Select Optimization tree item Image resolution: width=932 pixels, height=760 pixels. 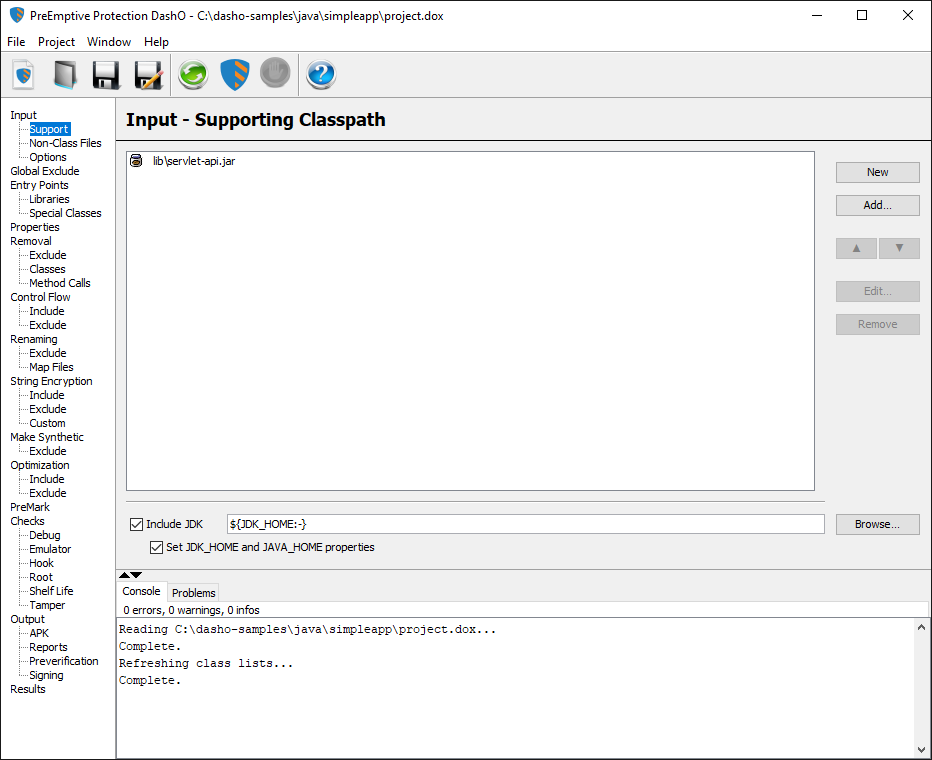click(x=40, y=465)
